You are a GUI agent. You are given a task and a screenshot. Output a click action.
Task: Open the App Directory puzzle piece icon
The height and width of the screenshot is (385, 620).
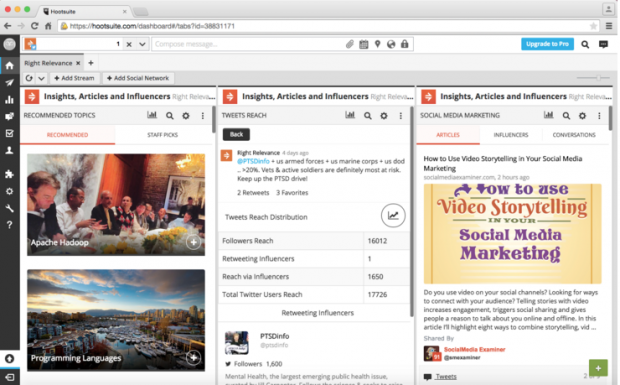[9, 174]
